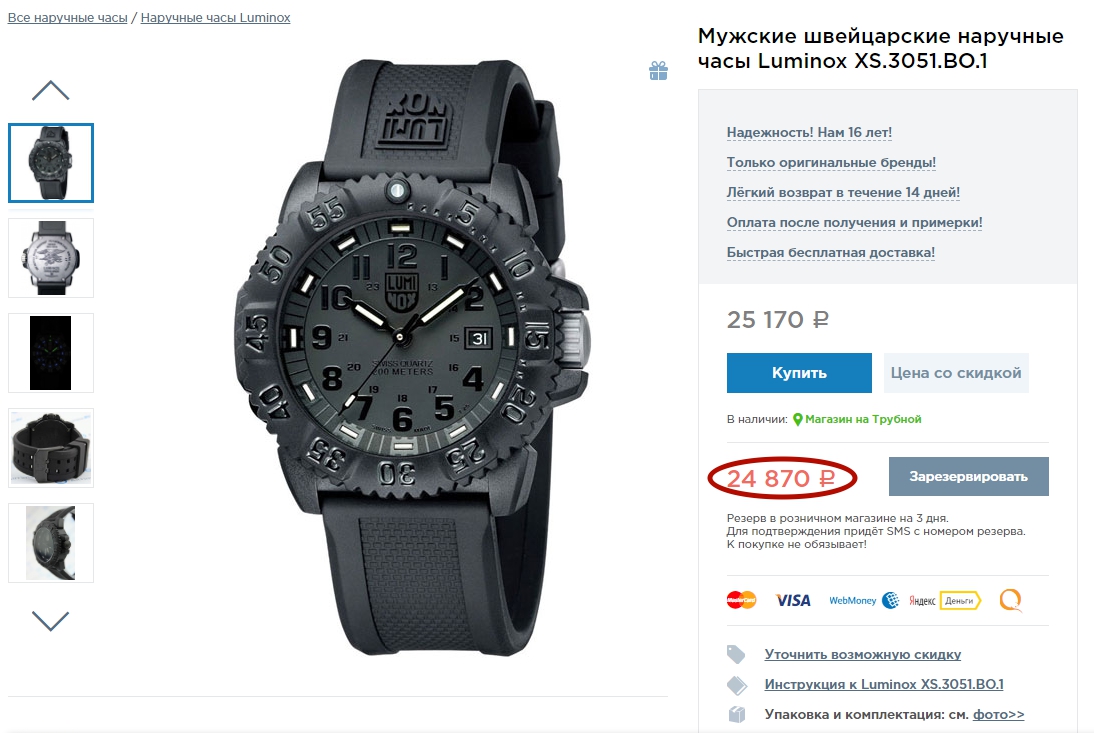Go to Наручные часы Luminox breadcrumb
This screenshot has height=733, width=1094.
pyautogui.click(x=215, y=18)
